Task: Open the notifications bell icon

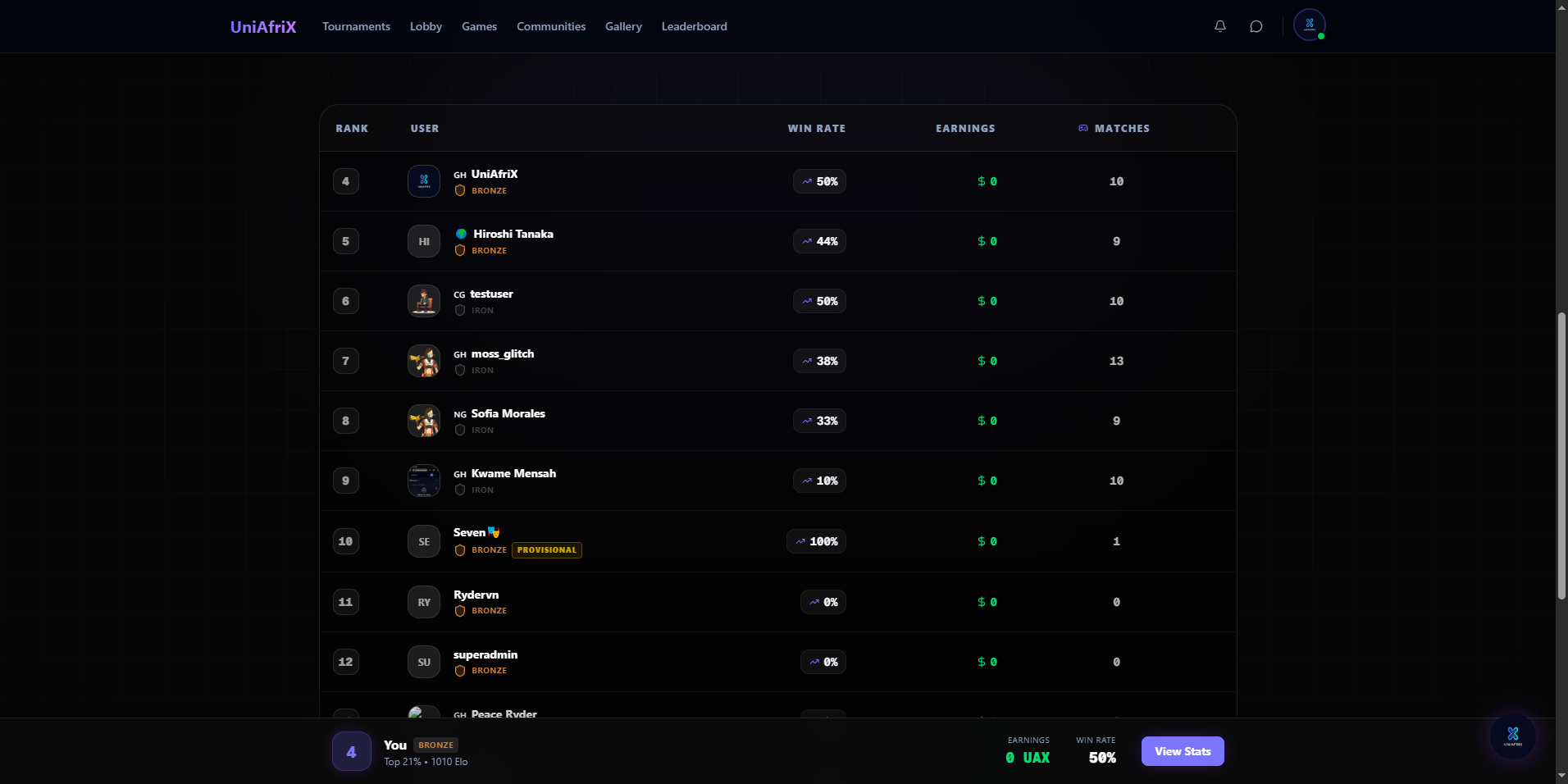Action: pos(1220,26)
